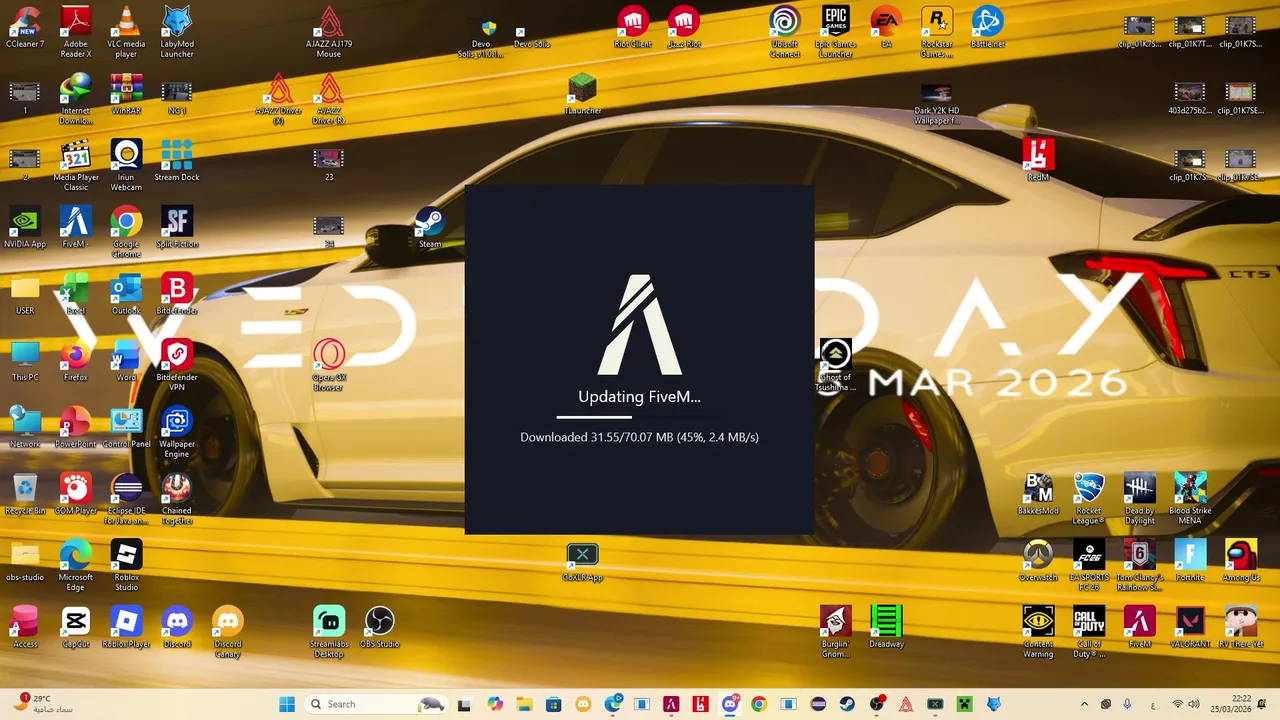Open the Battle.net desktop shortcut
The image size is (1280, 720).
tap(987, 28)
